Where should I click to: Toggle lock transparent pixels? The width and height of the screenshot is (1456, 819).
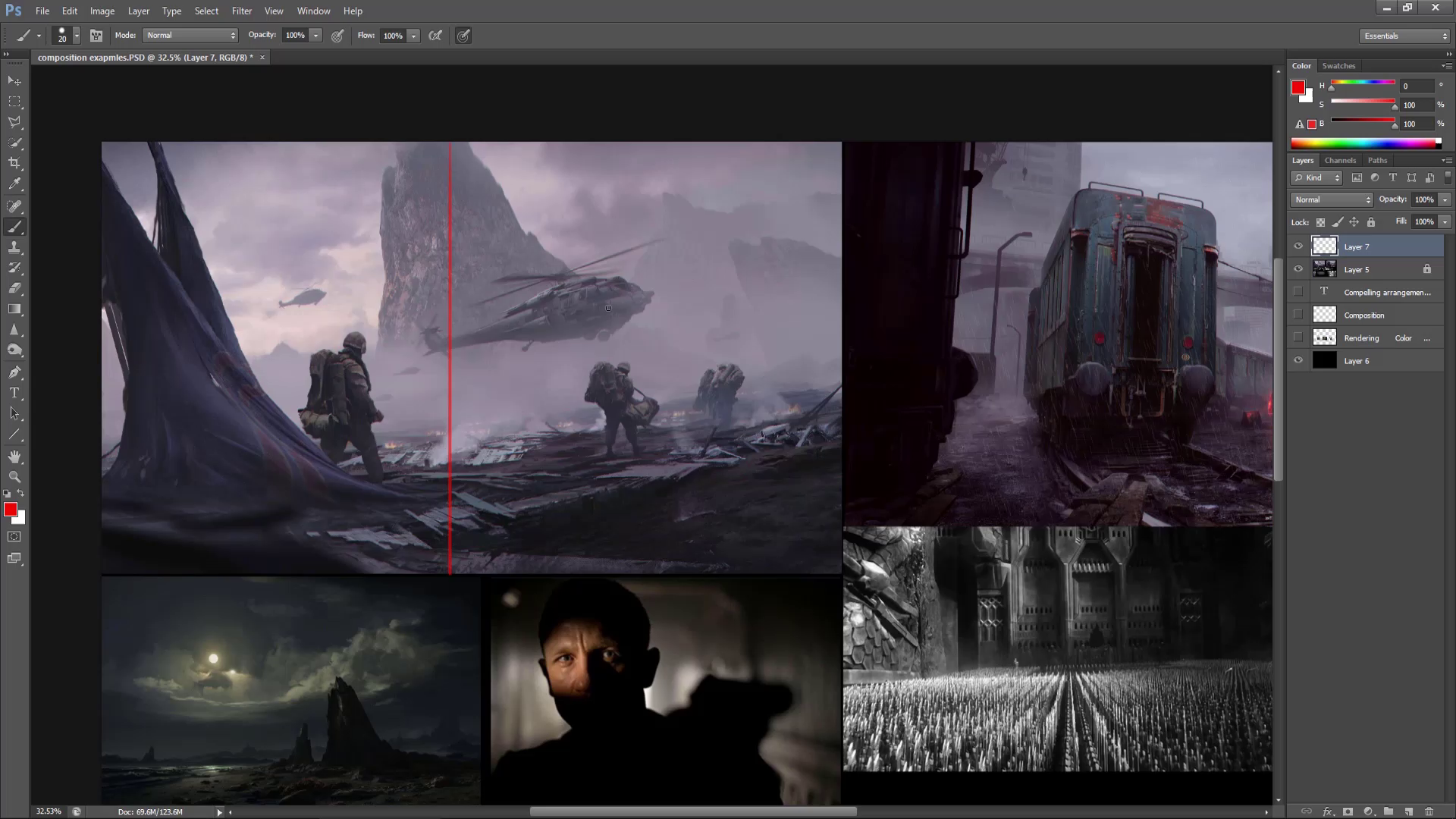tap(1320, 222)
